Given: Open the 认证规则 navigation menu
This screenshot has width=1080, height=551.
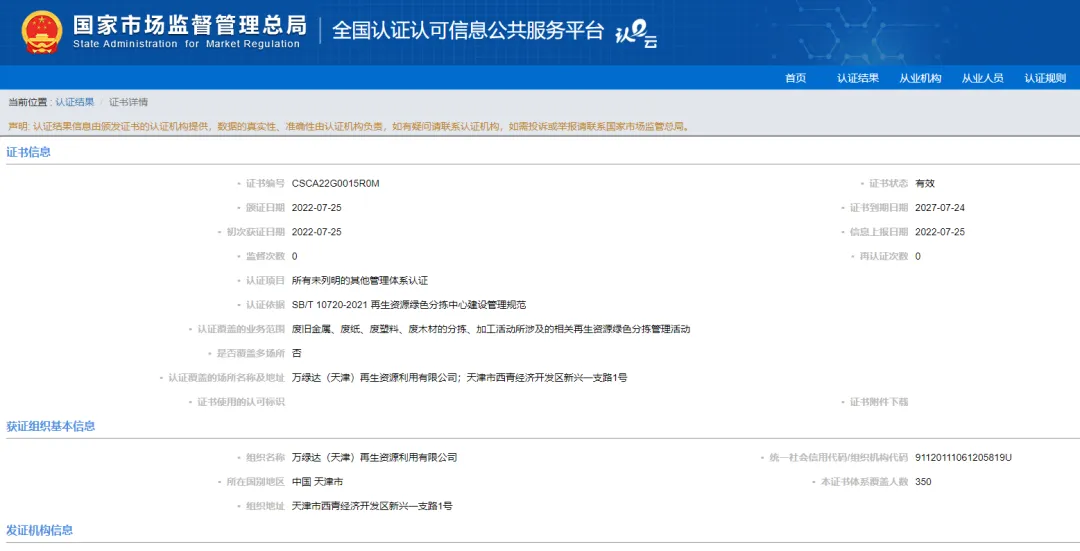Looking at the screenshot, I should [1045, 78].
